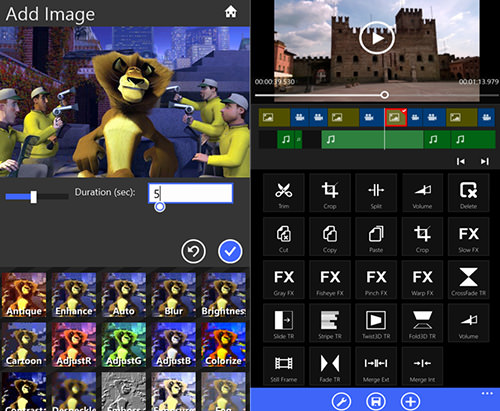This screenshot has height=411, width=500.
Task: Click the Split tool icon
Action: click(376, 193)
